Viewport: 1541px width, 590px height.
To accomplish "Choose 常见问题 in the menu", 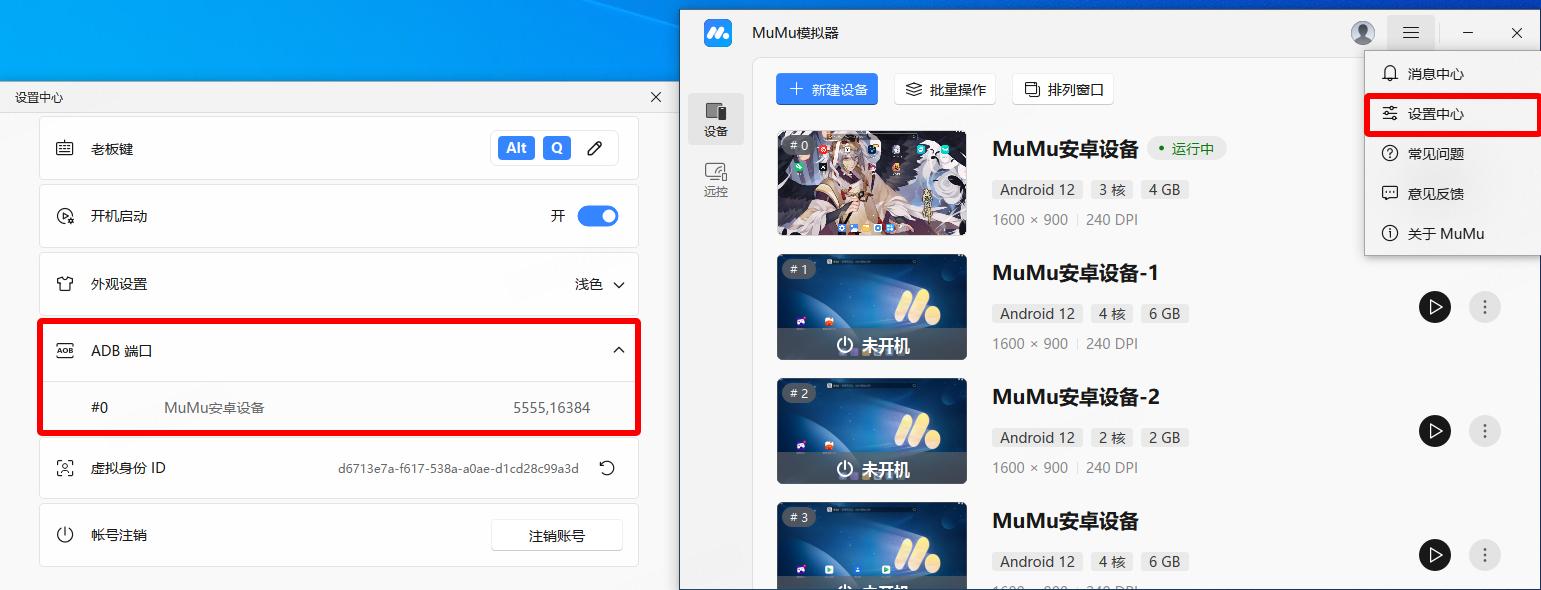I will 1435,154.
